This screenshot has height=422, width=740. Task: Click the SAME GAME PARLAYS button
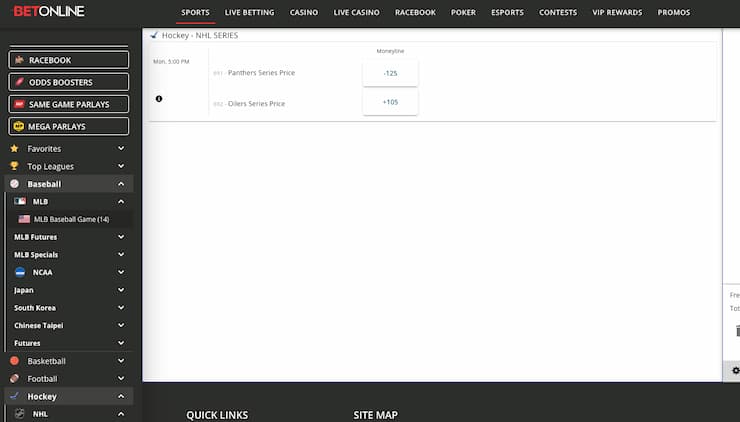[x=68, y=104]
